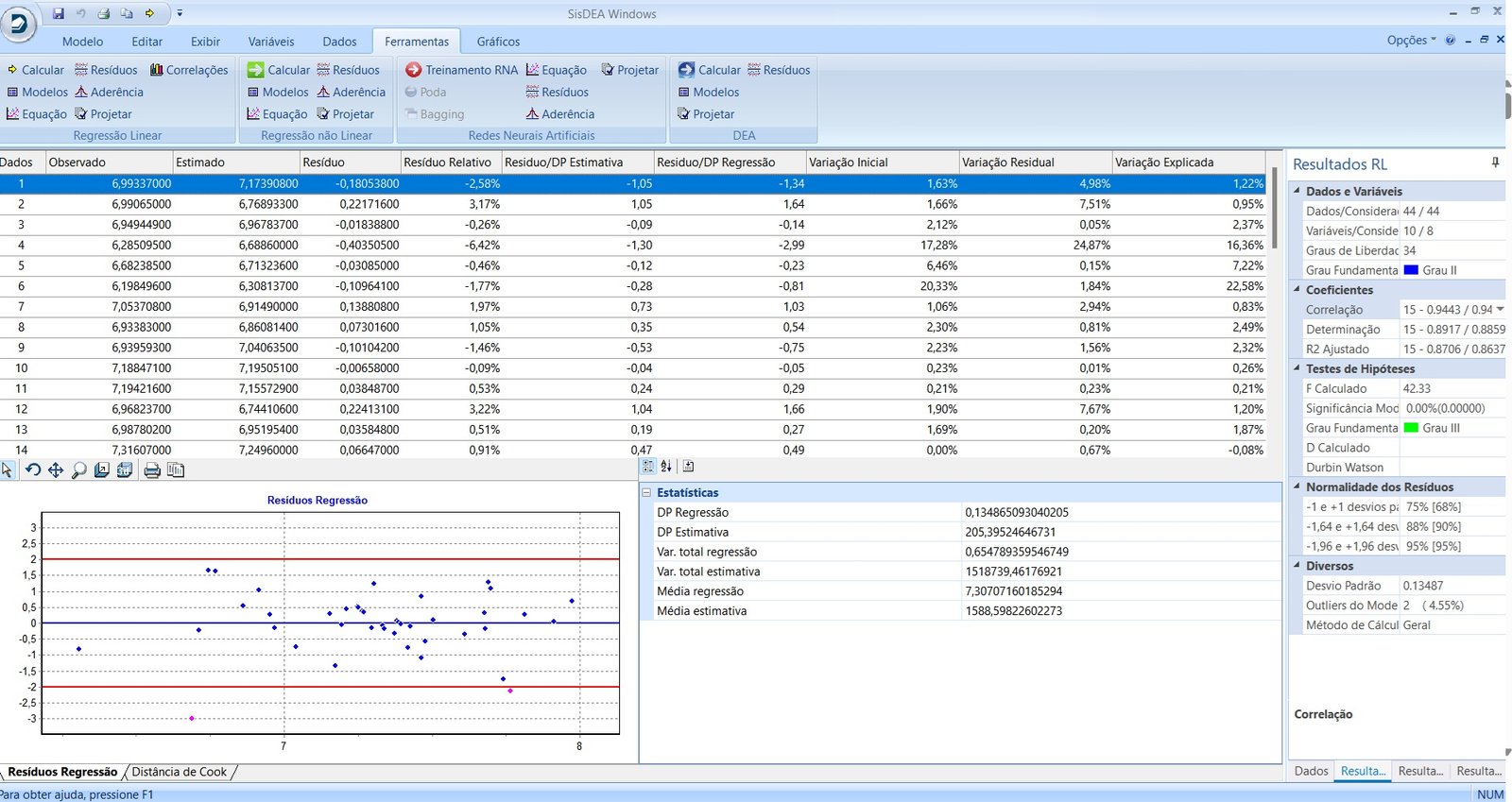Collapse the Normalidade dos Resíduos section
This screenshot has width=1512, height=802.
click(1297, 486)
